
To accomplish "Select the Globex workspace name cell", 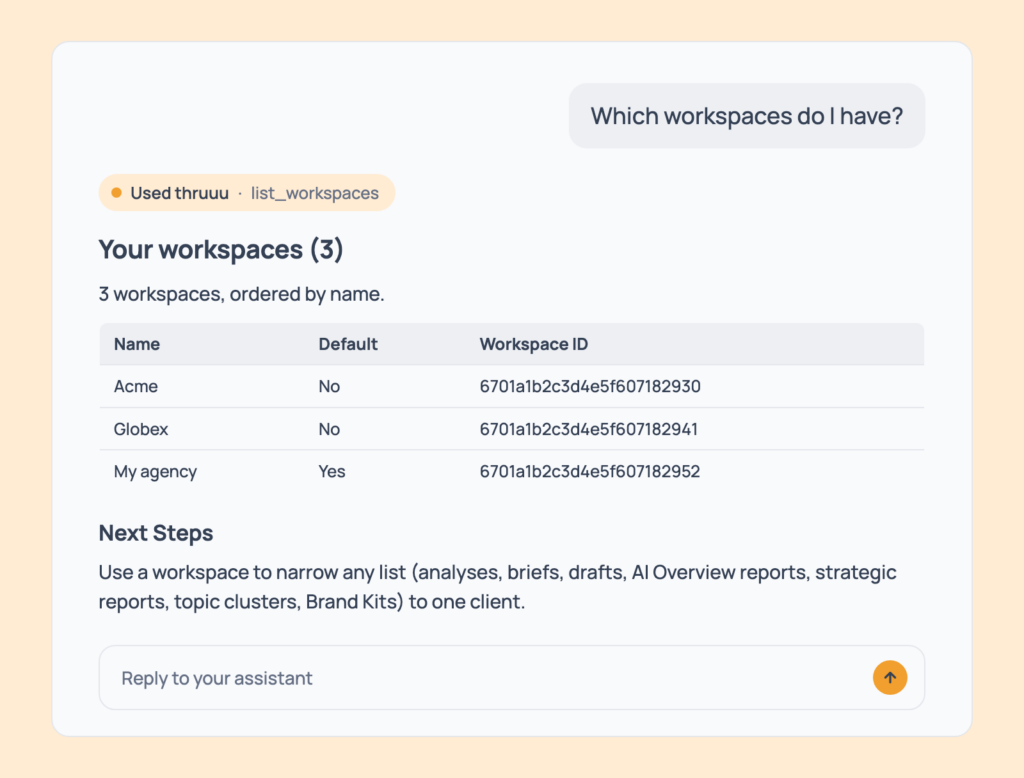I will pos(141,429).
